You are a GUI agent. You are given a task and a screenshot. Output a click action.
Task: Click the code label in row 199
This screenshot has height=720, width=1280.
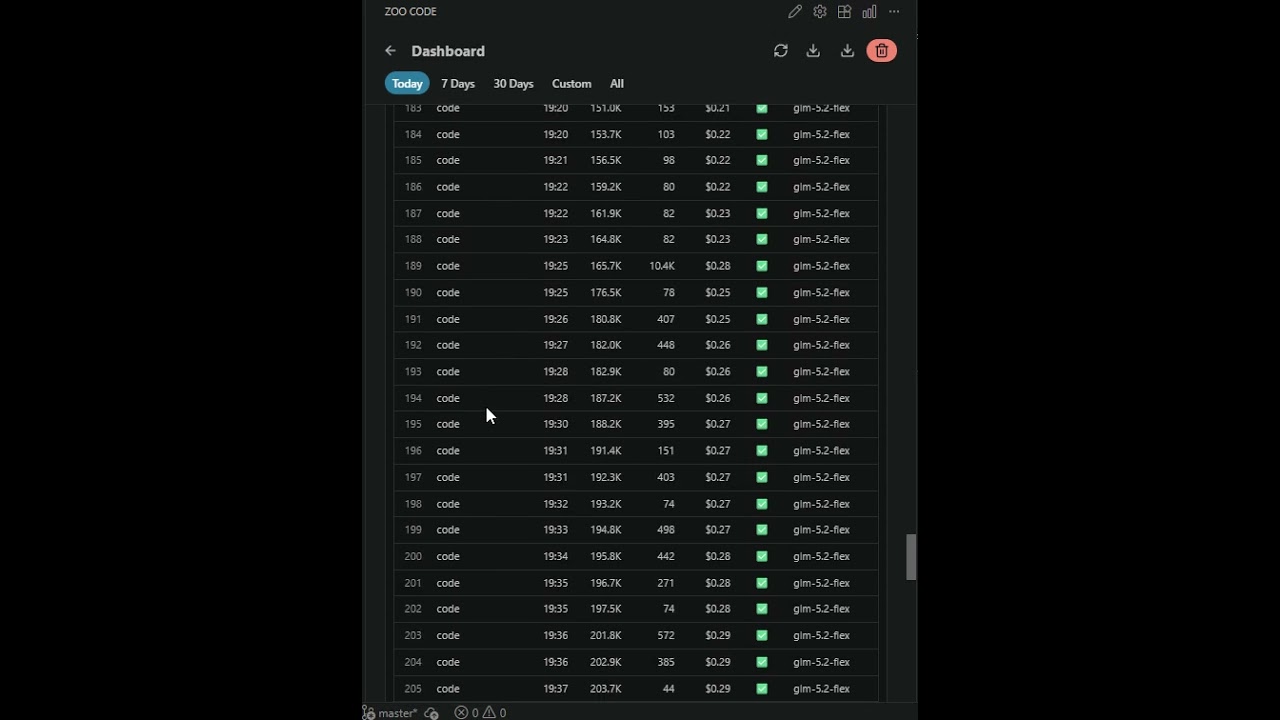click(x=448, y=530)
